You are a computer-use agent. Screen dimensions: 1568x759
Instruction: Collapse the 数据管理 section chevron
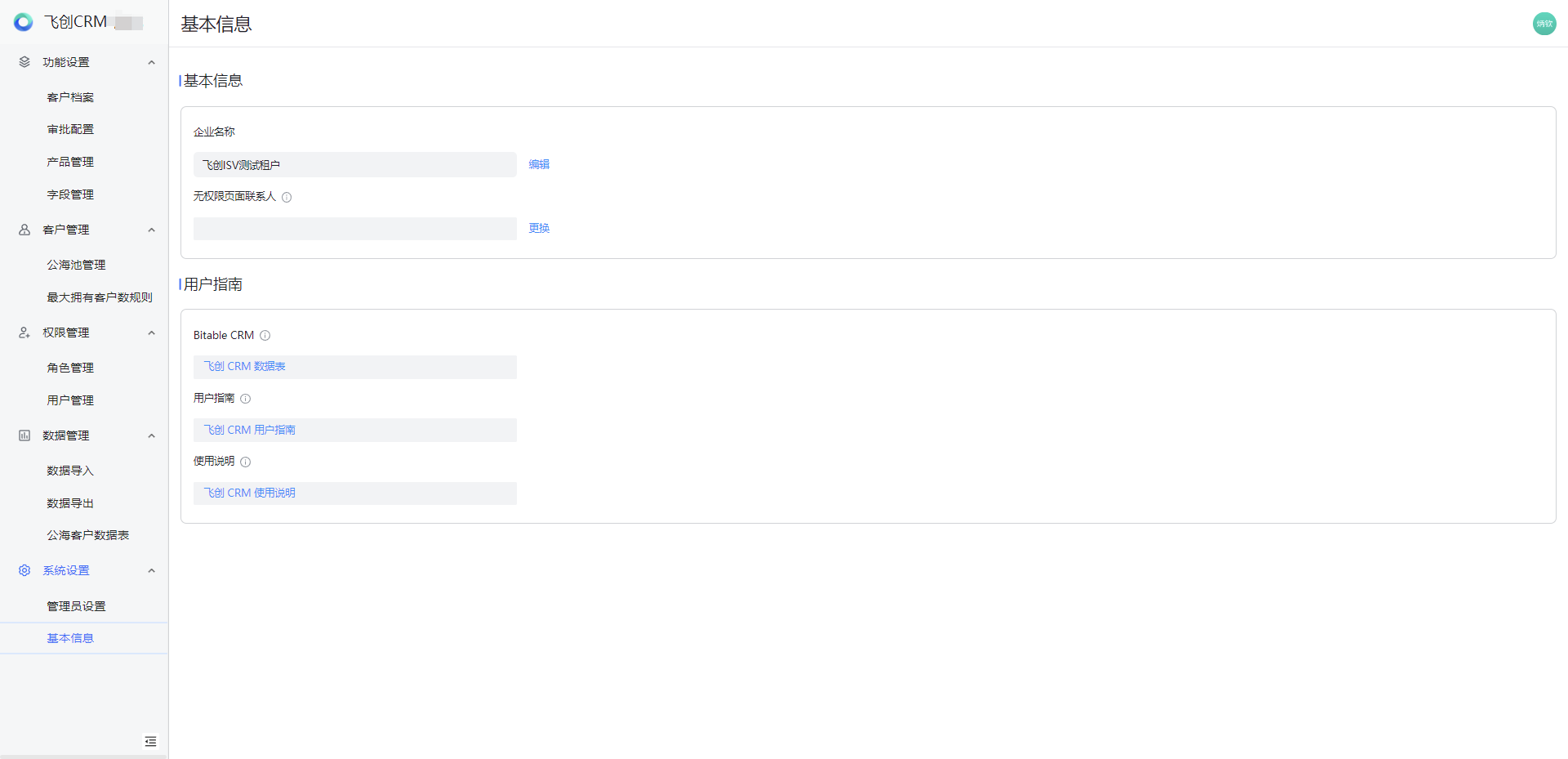[151, 435]
